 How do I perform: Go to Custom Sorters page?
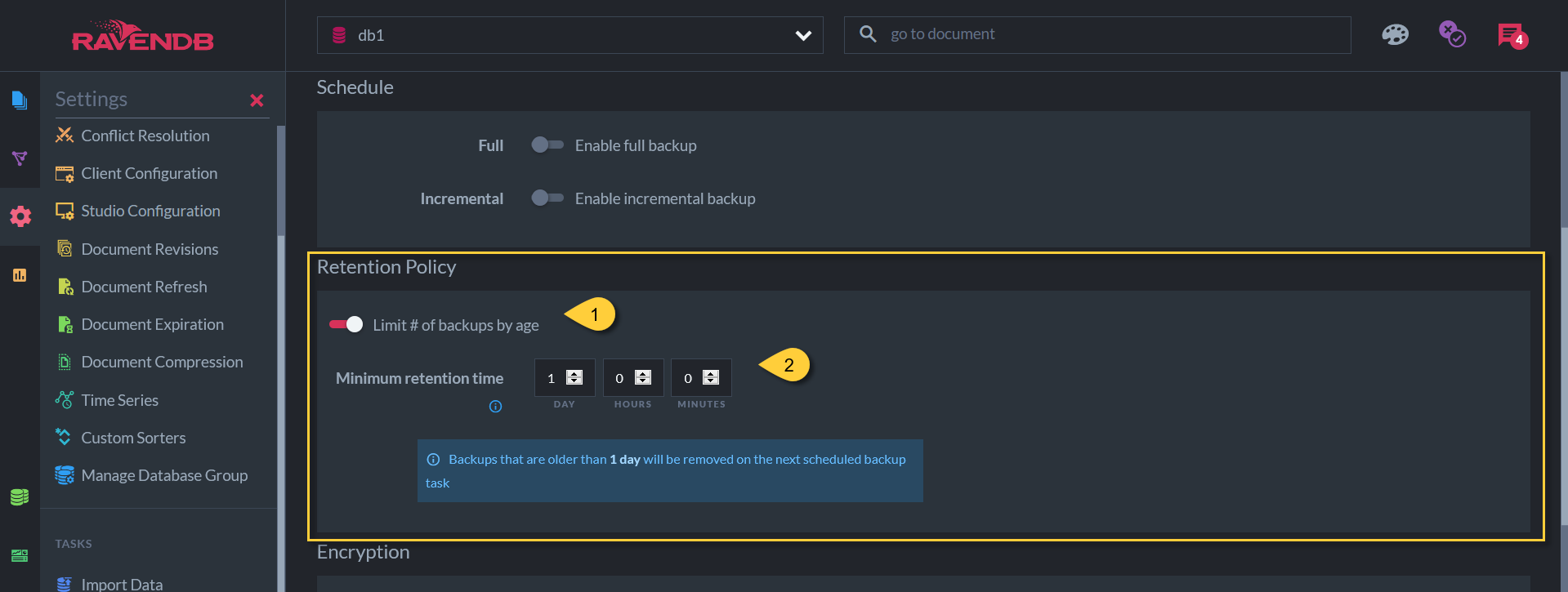click(134, 438)
